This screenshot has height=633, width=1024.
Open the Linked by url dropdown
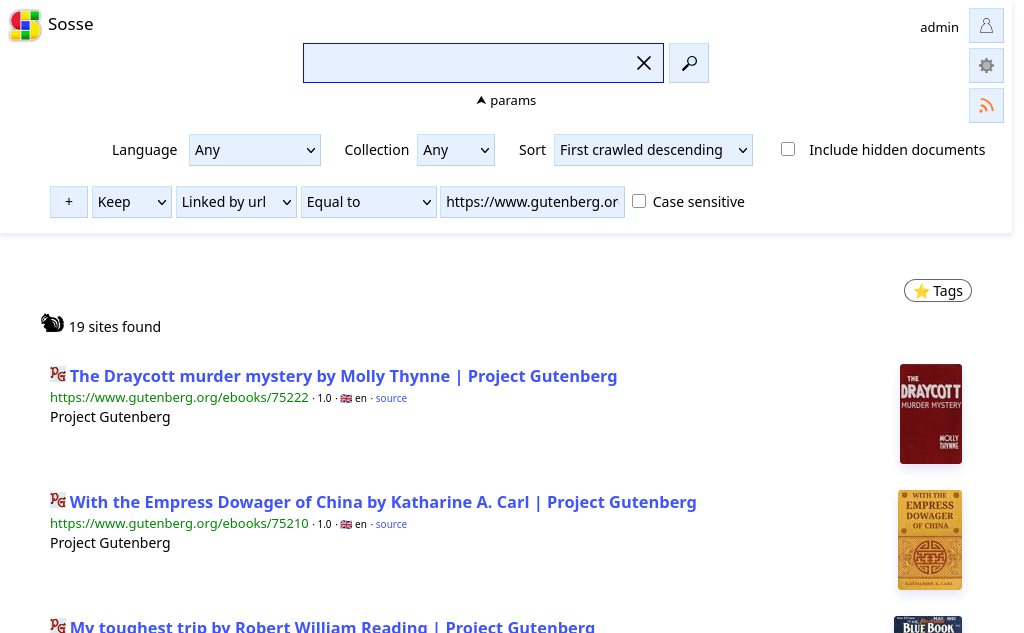click(236, 202)
